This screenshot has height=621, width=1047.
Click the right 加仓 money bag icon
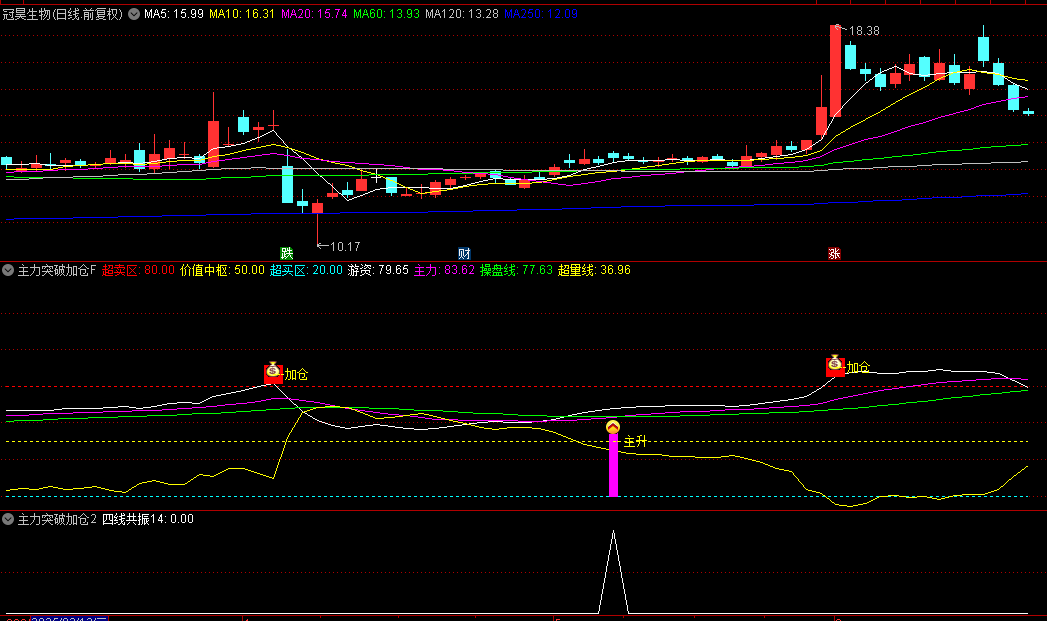(835, 365)
